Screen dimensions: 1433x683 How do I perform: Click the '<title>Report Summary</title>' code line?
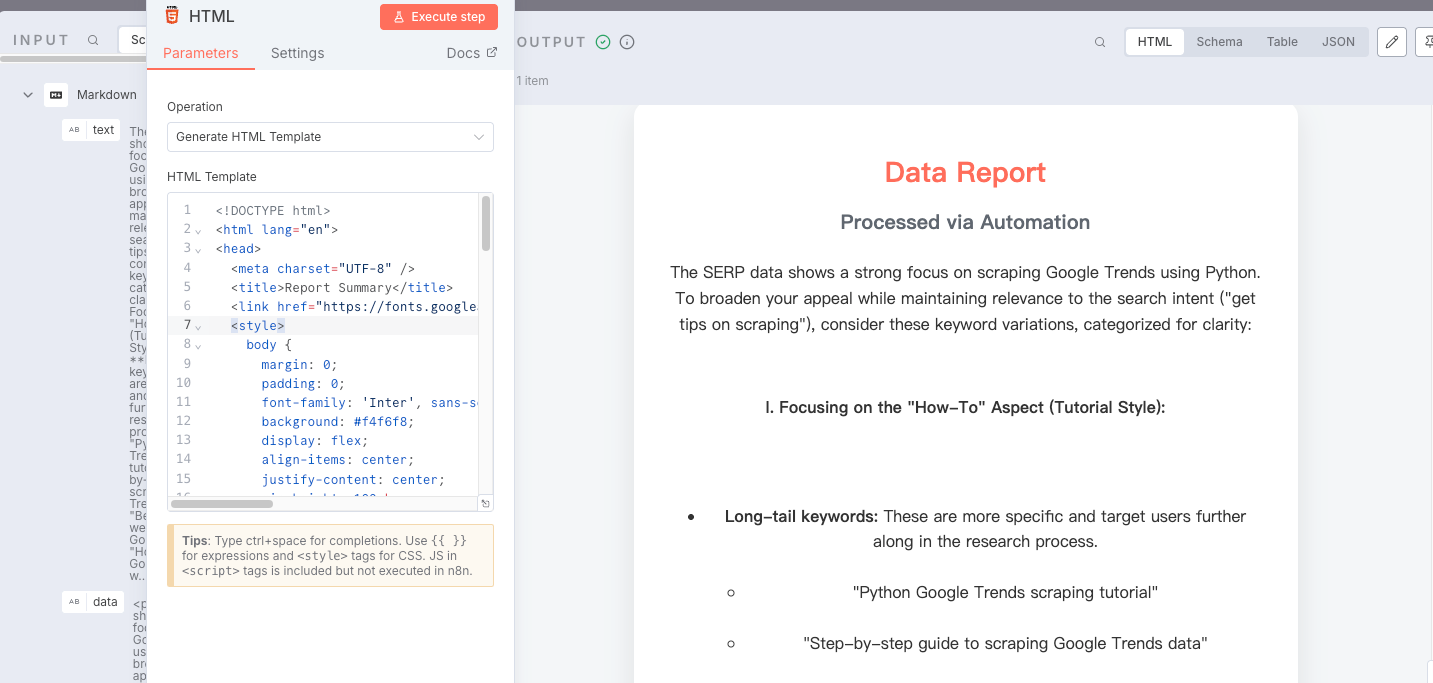341,288
